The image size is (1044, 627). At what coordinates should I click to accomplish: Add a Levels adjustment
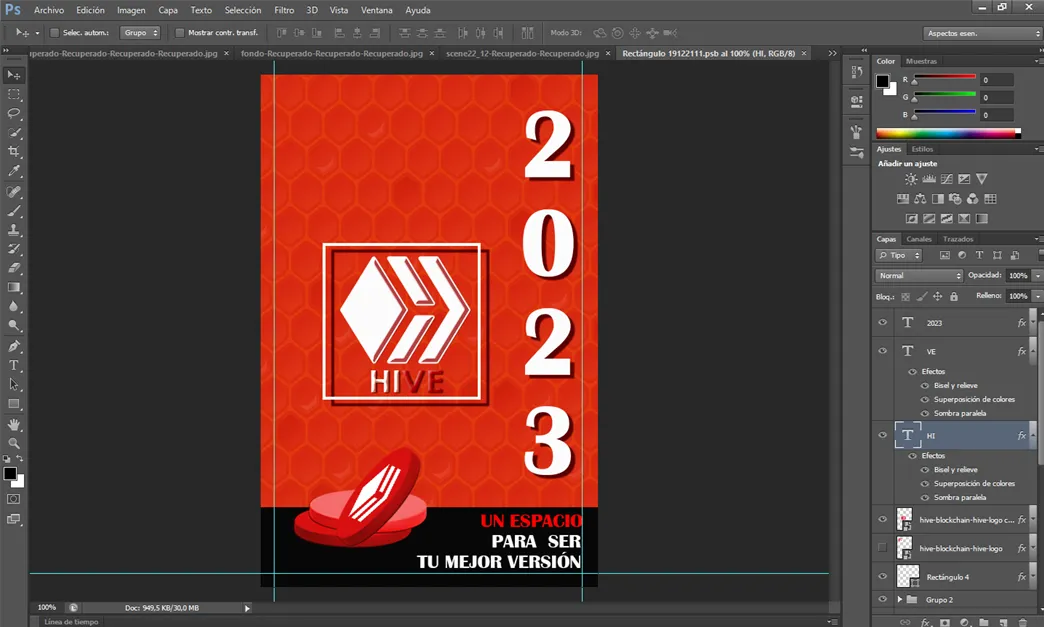tap(929, 179)
